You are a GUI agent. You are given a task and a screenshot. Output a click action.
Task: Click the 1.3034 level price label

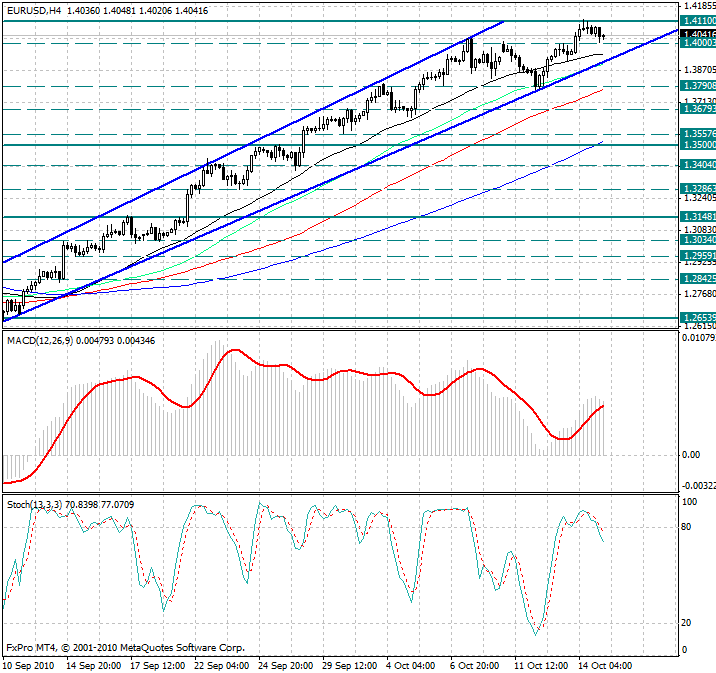coord(698,240)
